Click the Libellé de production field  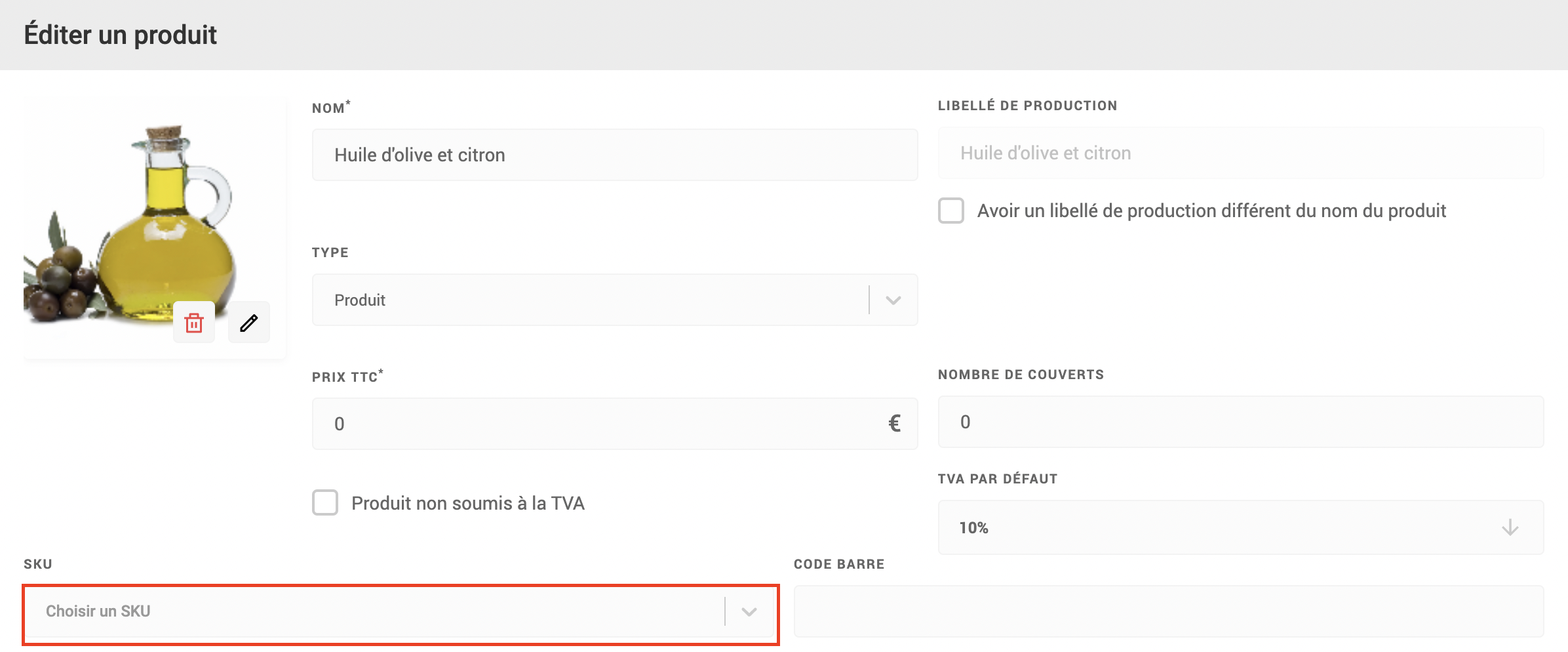(1240, 153)
